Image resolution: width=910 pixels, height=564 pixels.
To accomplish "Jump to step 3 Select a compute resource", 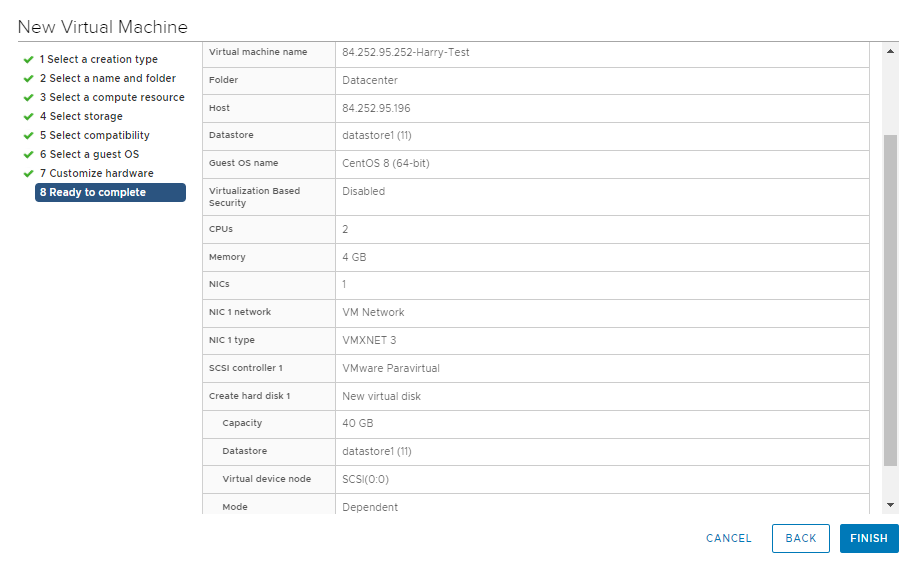I will coord(112,98).
